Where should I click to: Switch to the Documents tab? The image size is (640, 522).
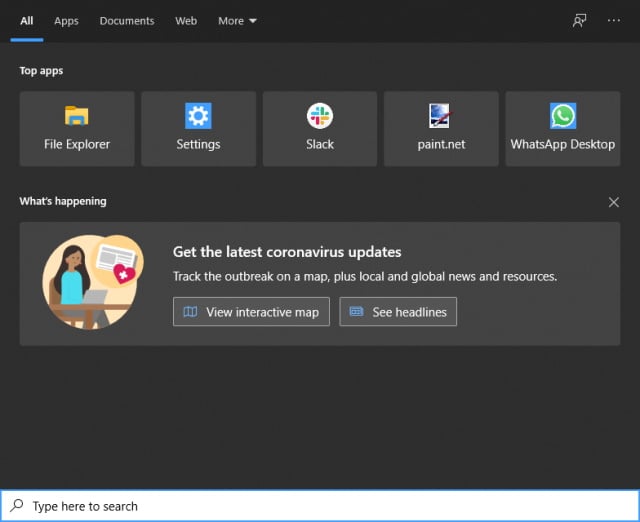pos(127,21)
